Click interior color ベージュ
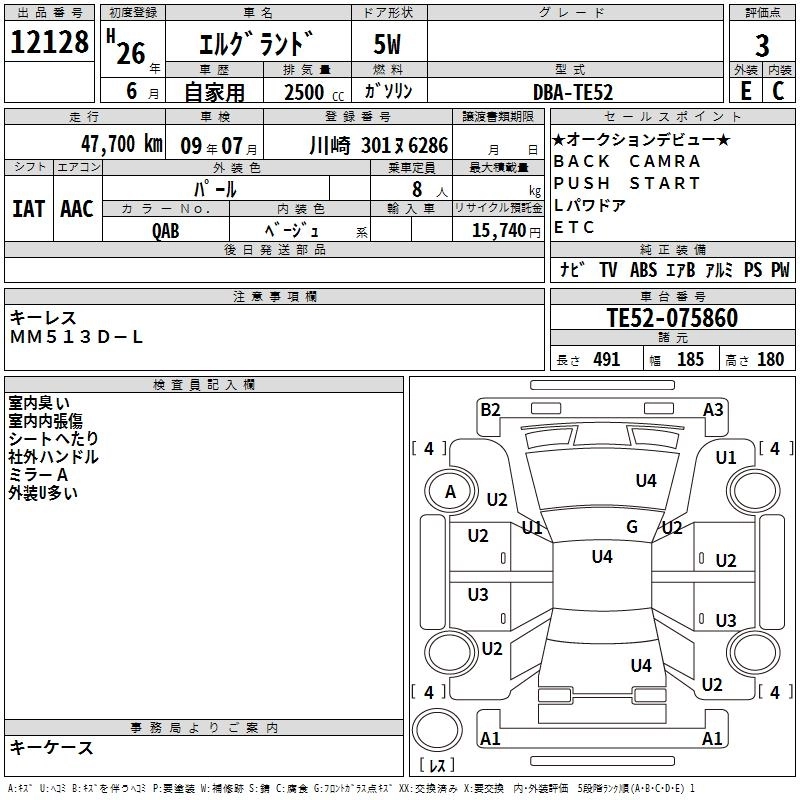800x800 pixels. [291, 230]
